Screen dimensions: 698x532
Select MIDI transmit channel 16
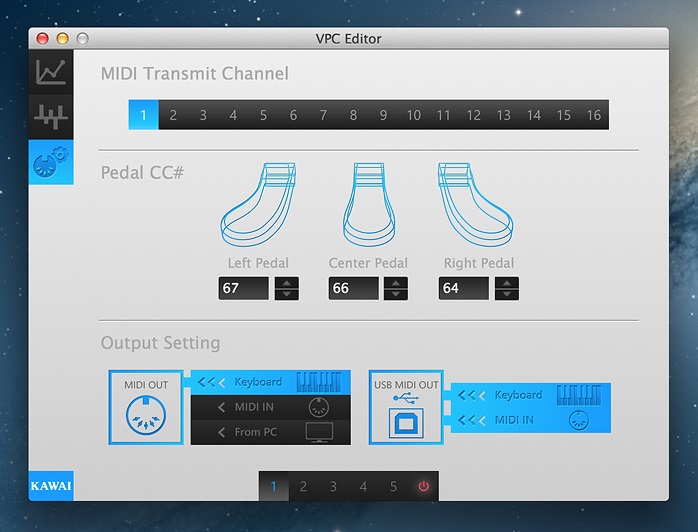coord(594,115)
